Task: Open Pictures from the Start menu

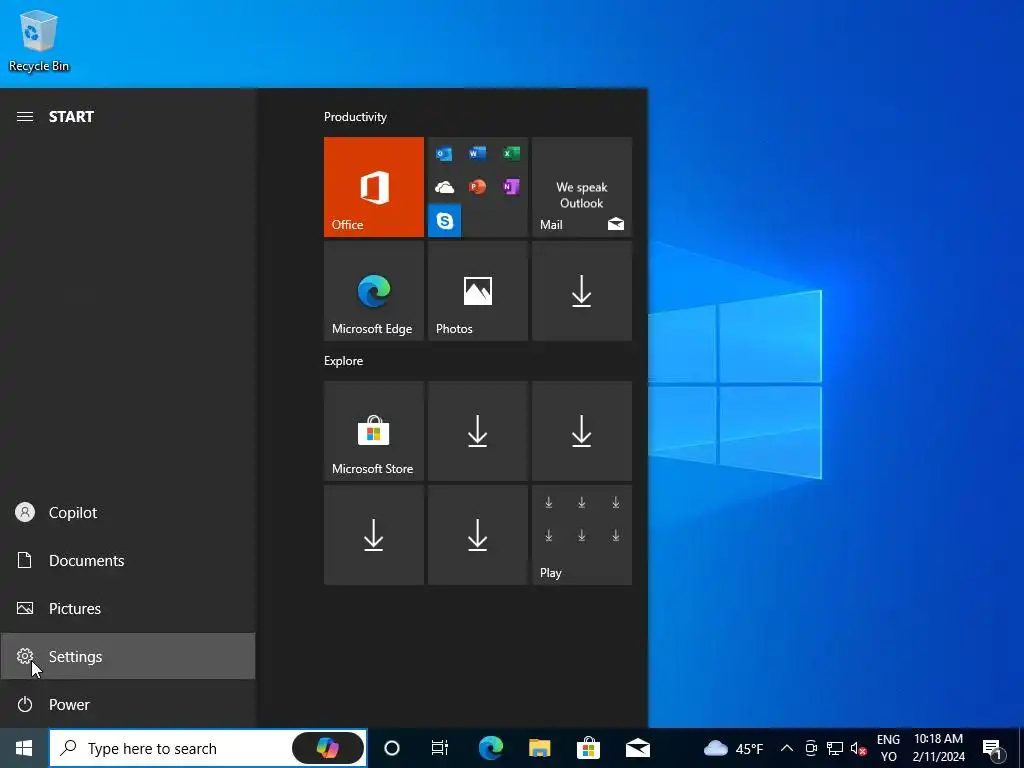Action: [x=128, y=609]
